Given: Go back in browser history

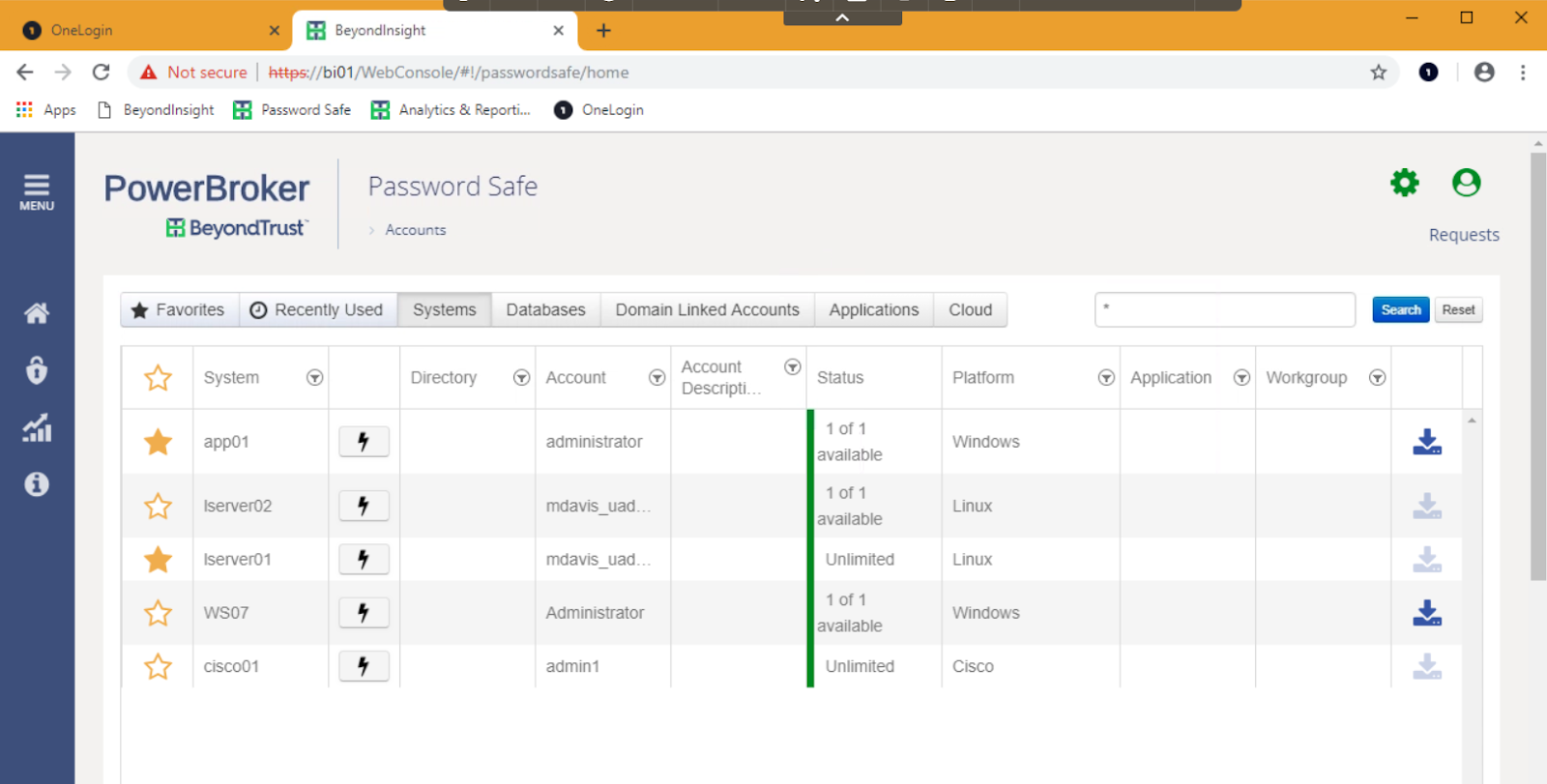Looking at the screenshot, I should click(25, 73).
